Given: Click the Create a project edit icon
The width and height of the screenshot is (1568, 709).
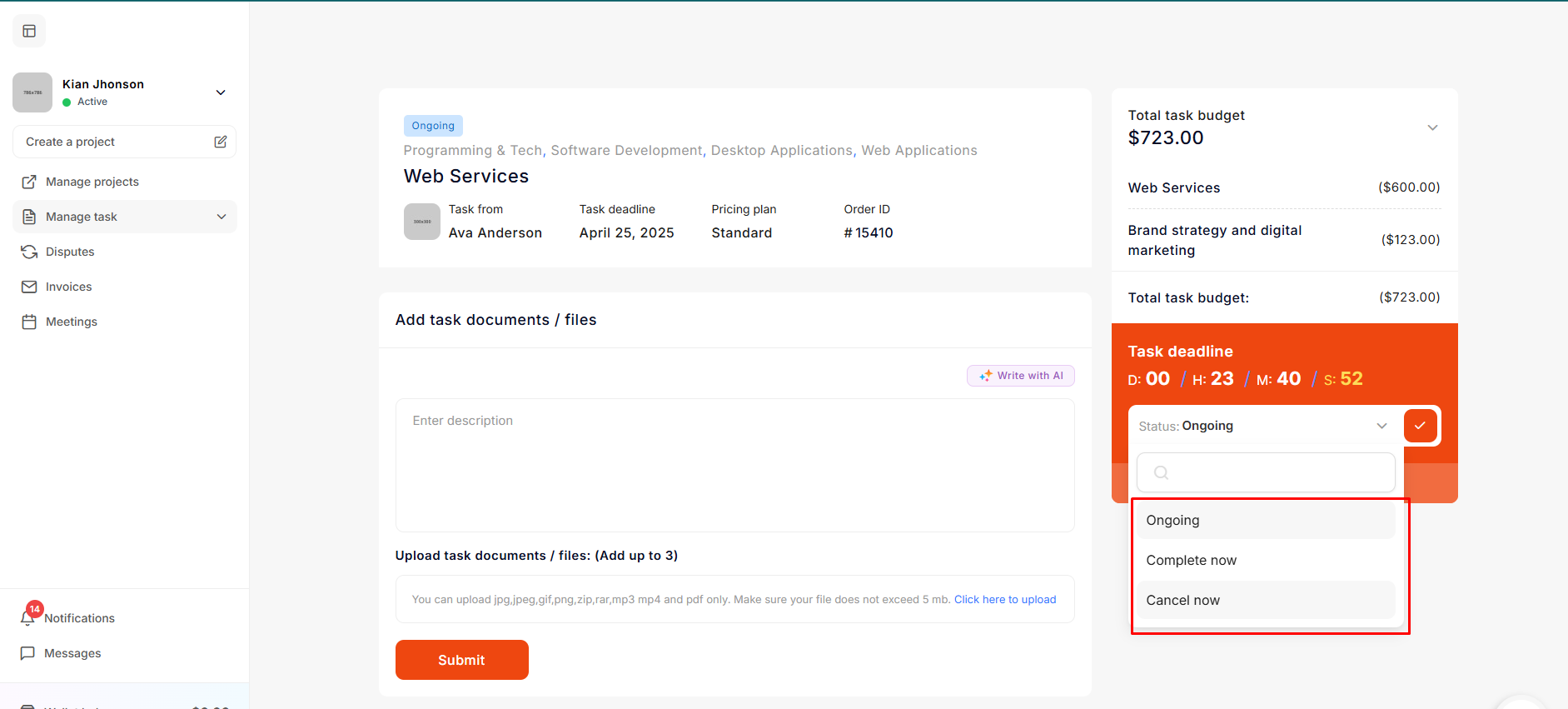Looking at the screenshot, I should point(220,142).
